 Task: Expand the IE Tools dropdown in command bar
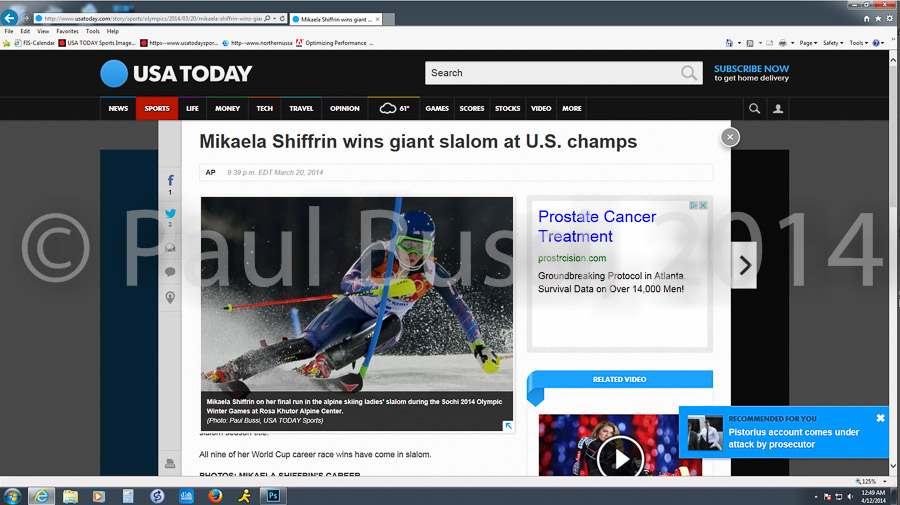(859, 43)
